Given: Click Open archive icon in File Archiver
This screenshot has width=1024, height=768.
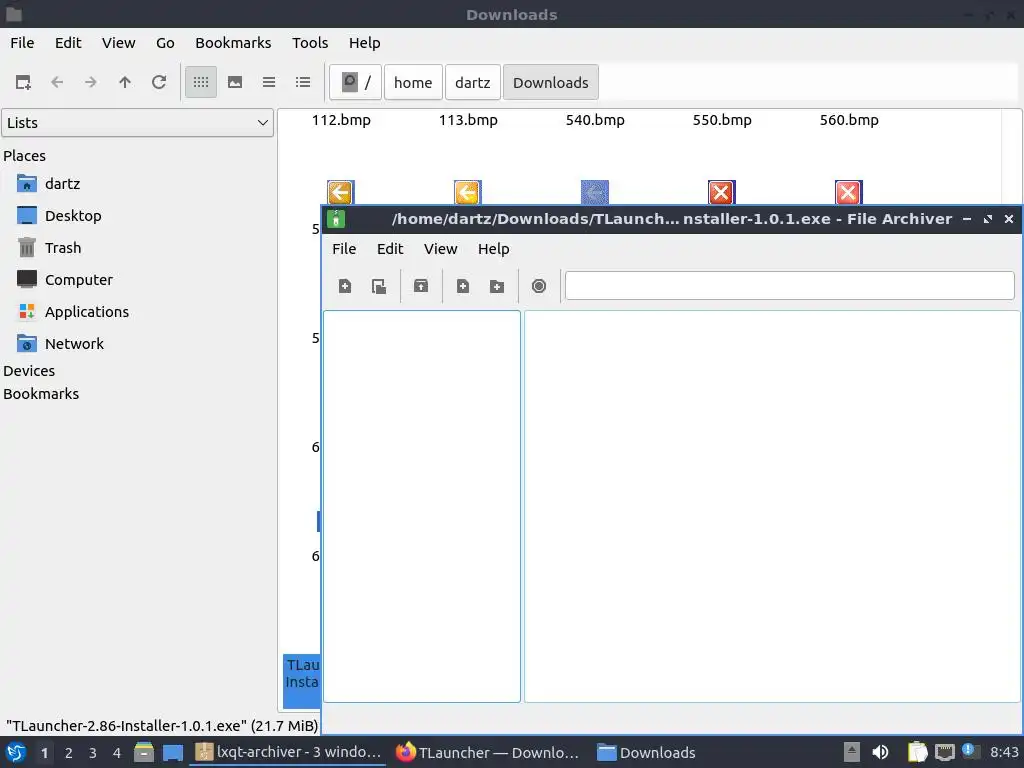Looking at the screenshot, I should 379,286.
